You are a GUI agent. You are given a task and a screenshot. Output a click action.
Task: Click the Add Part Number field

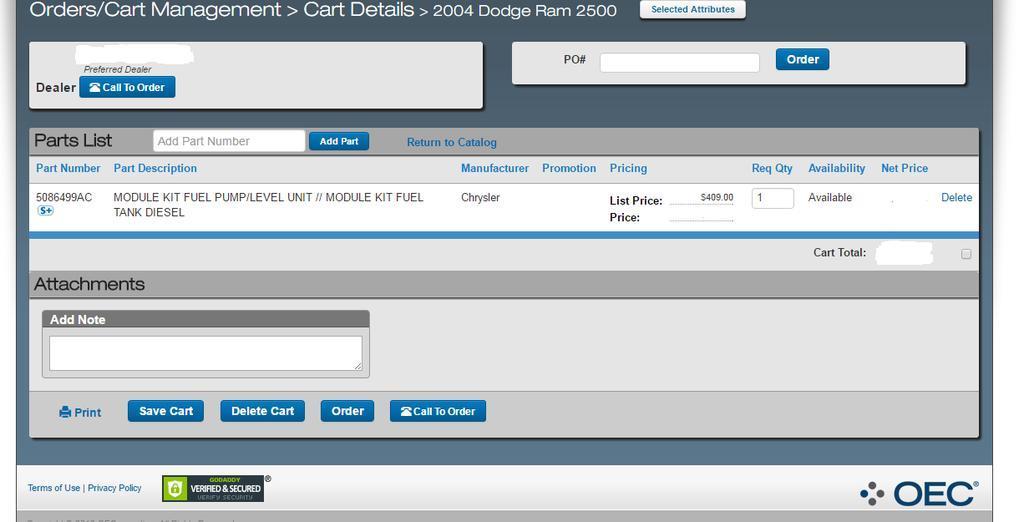pos(229,141)
